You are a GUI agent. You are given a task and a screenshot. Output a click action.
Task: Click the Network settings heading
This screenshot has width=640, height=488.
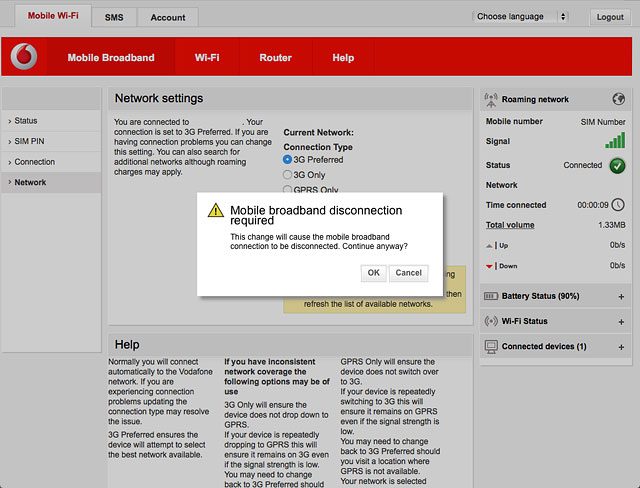tap(159, 98)
